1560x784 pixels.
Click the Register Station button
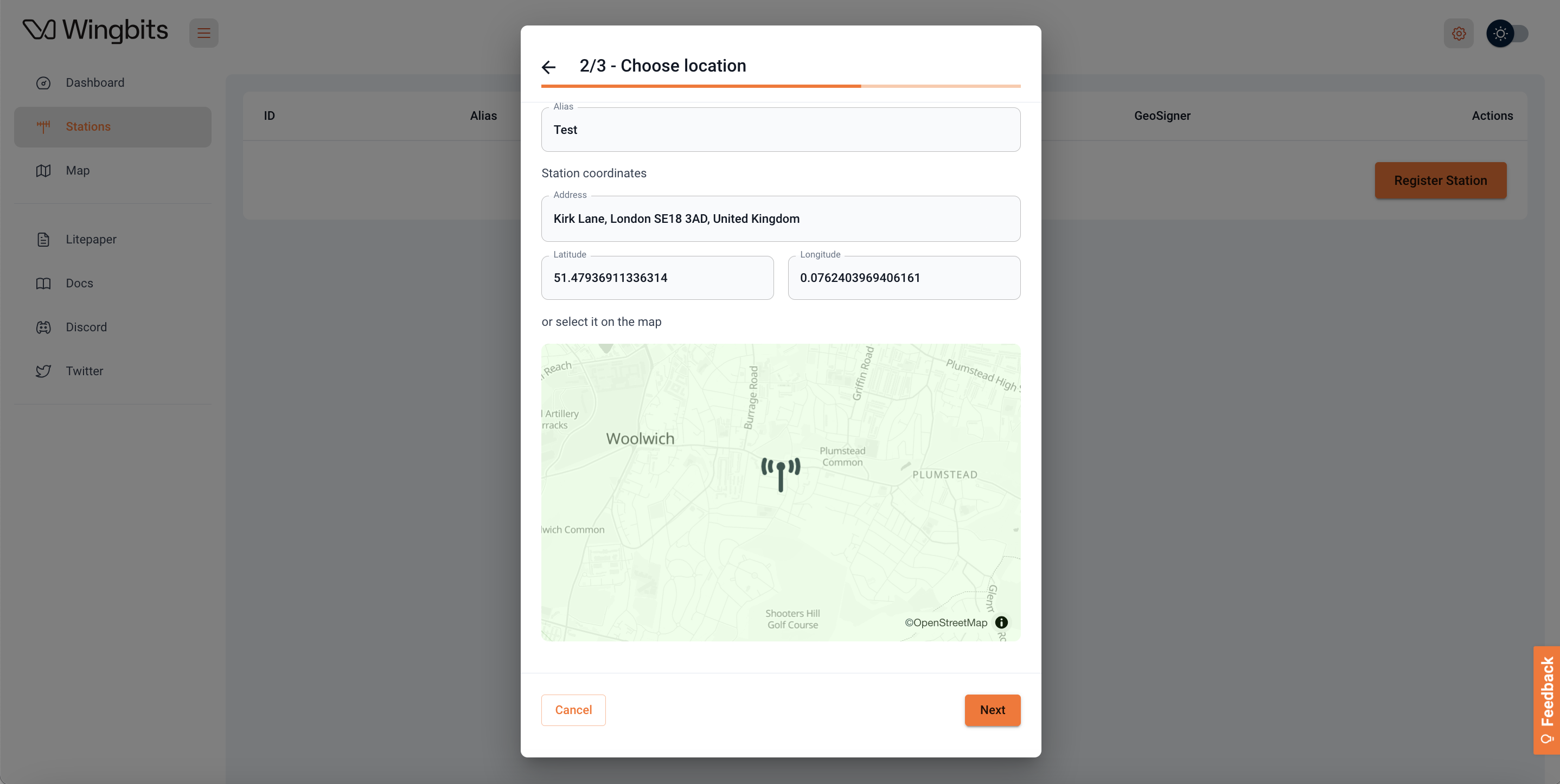[x=1440, y=181]
